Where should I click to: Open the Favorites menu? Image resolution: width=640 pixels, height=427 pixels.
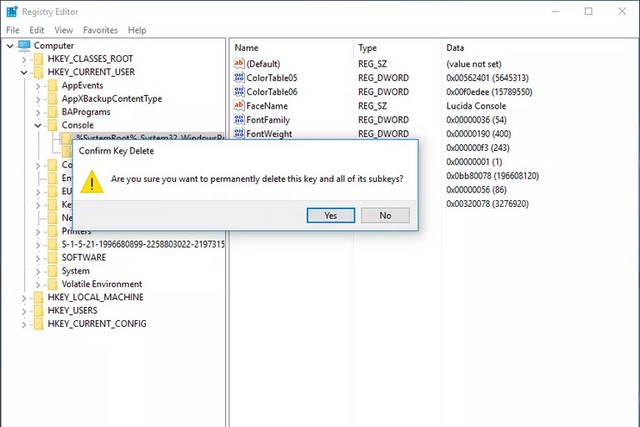coord(100,30)
